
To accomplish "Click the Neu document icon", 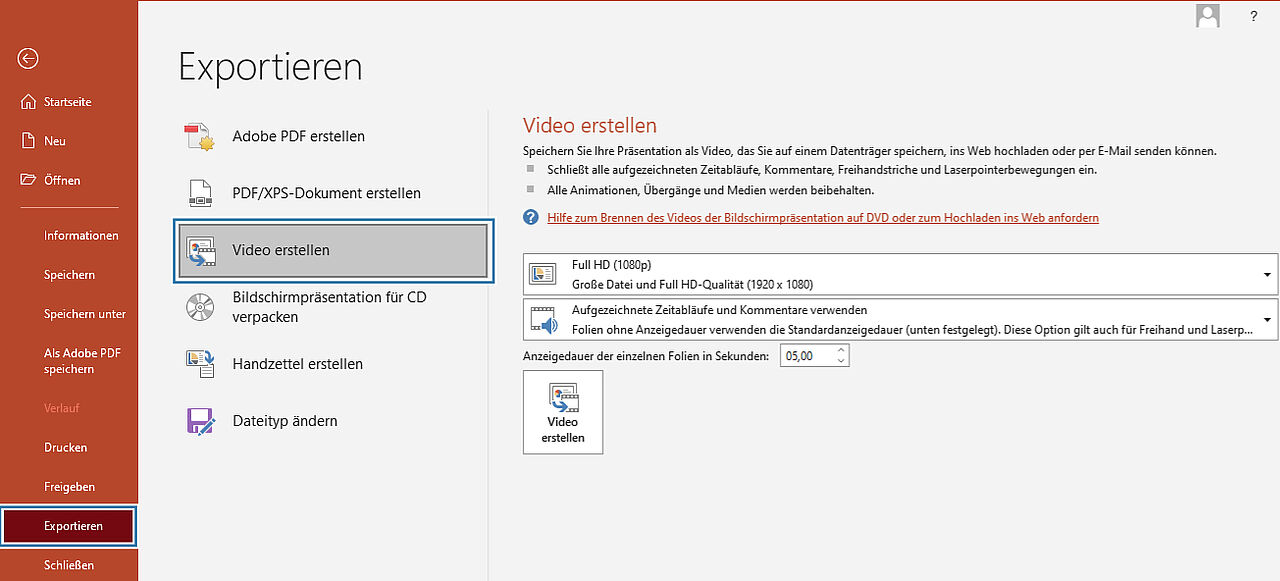I will tap(28, 141).
